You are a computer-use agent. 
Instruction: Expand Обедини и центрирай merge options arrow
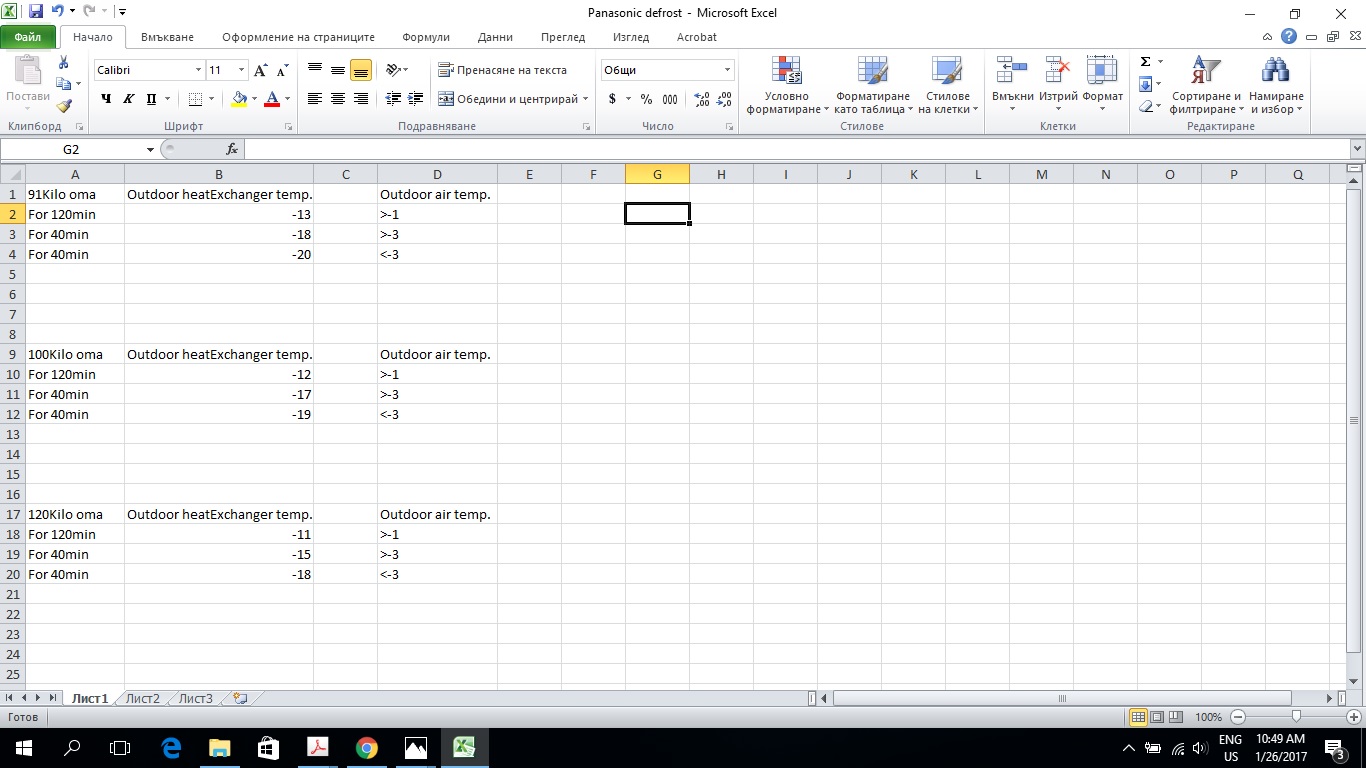tap(586, 99)
